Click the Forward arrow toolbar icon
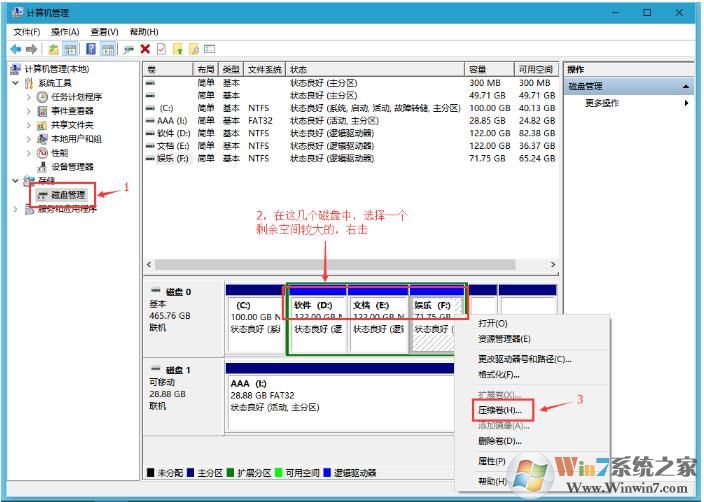 point(32,48)
